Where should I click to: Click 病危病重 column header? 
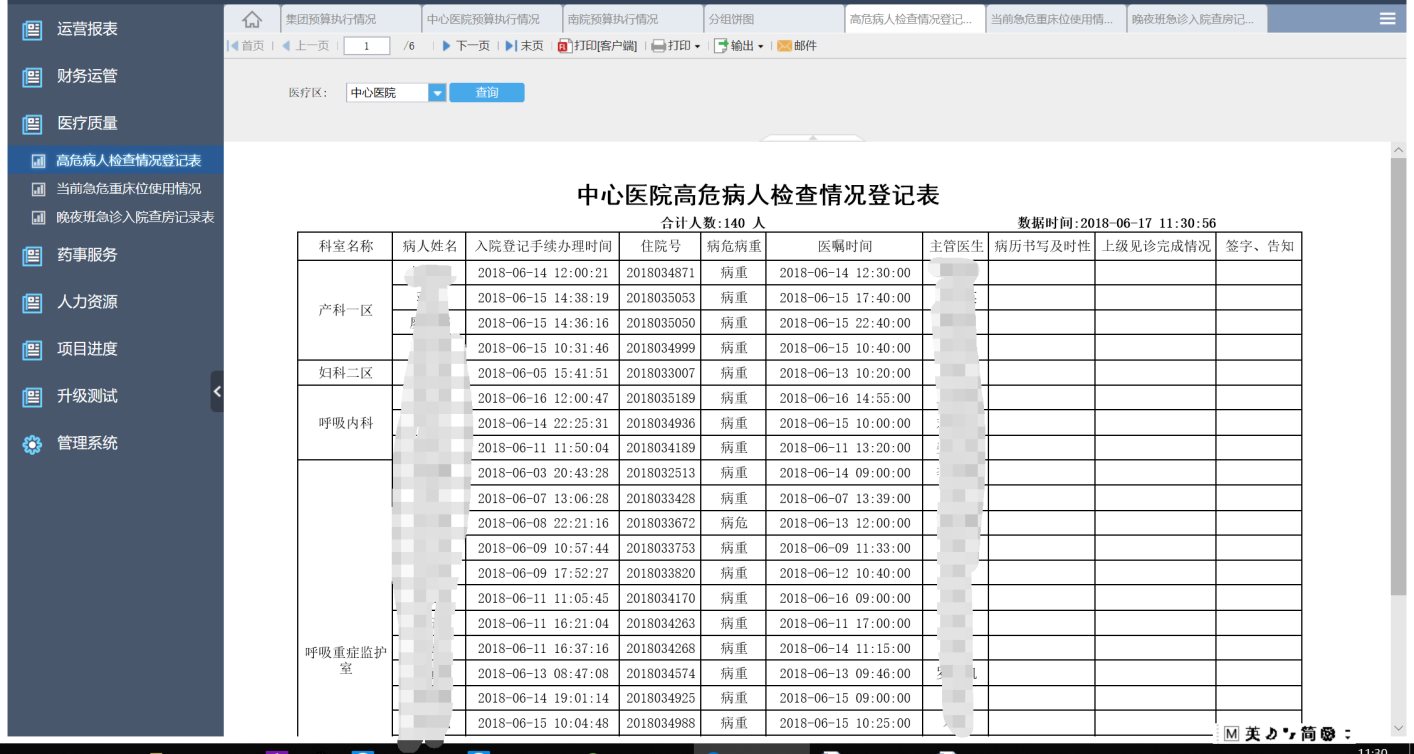pyautogui.click(x=734, y=246)
